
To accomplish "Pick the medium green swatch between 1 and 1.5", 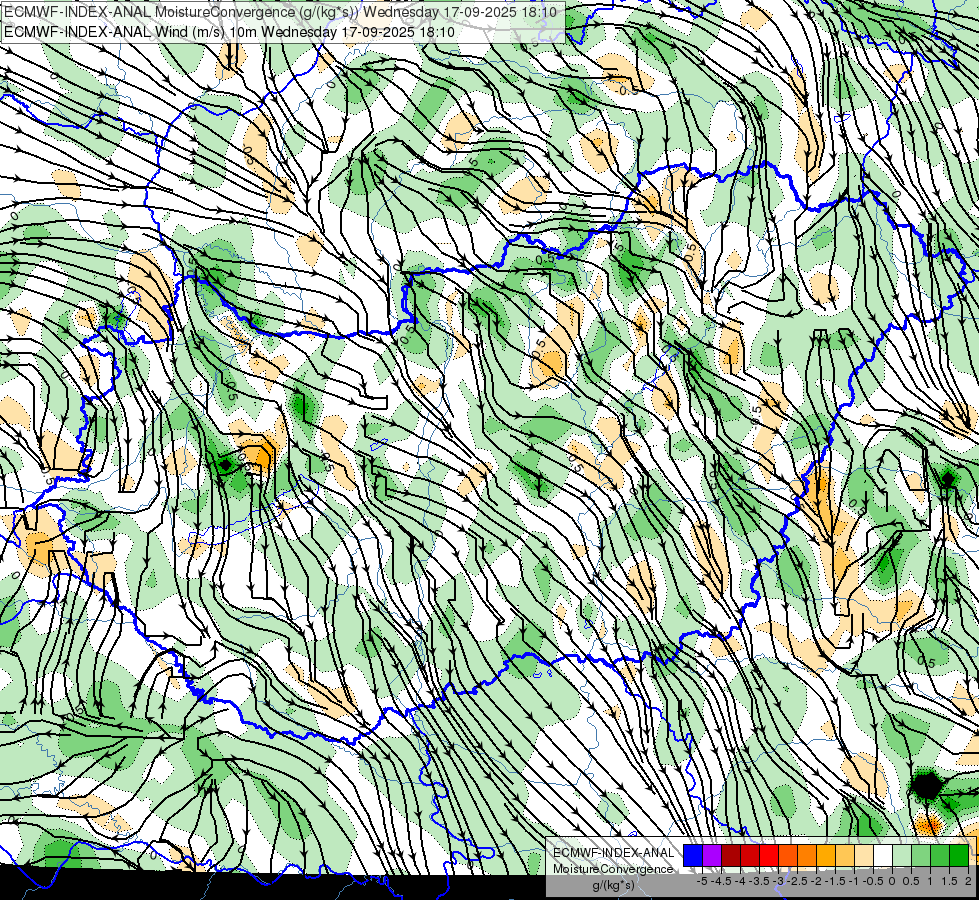I will pyautogui.click(x=940, y=855).
